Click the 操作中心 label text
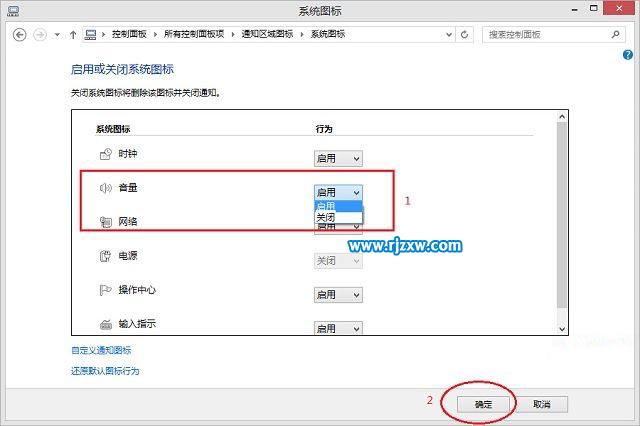The height and width of the screenshot is (426, 640). click(x=137, y=290)
